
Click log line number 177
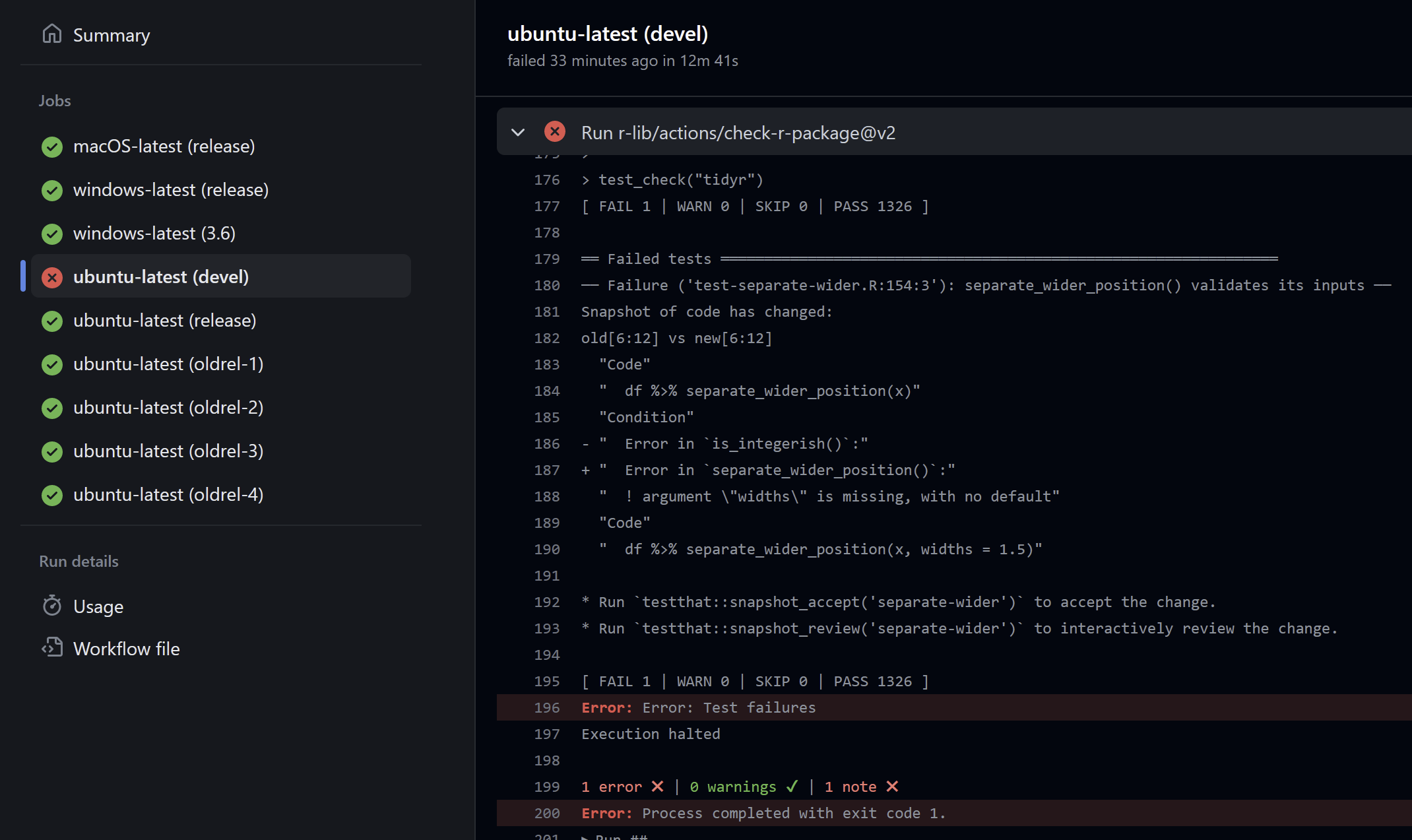(x=546, y=206)
